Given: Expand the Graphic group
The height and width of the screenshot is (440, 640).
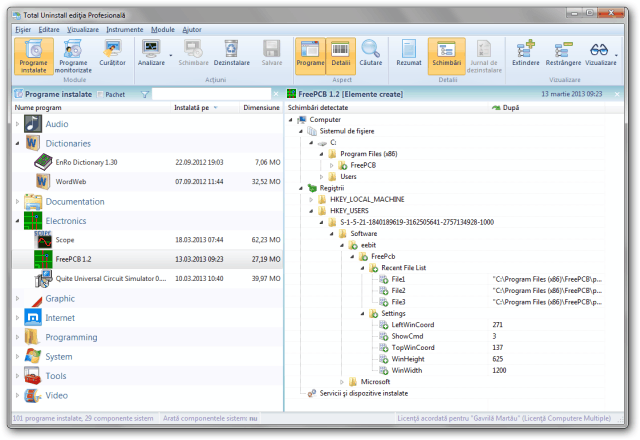Looking at the screenshot, I should (17, 298).
